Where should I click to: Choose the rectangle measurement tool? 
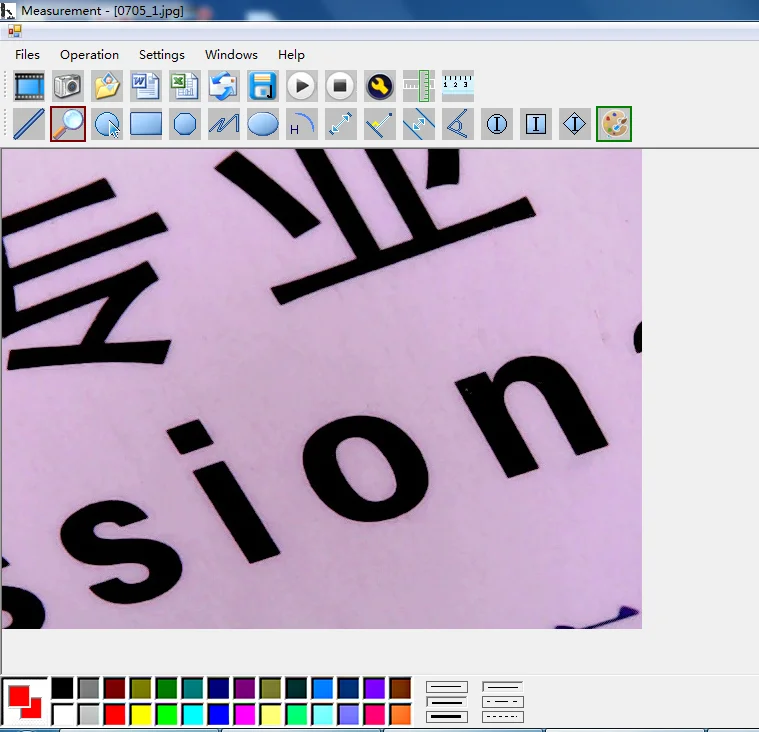point(146,124)
